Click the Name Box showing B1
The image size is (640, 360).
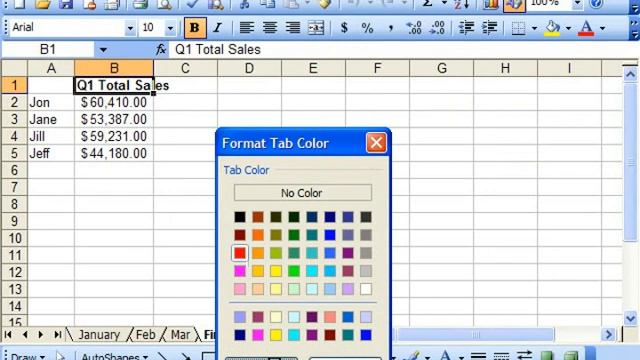[48, 49]
